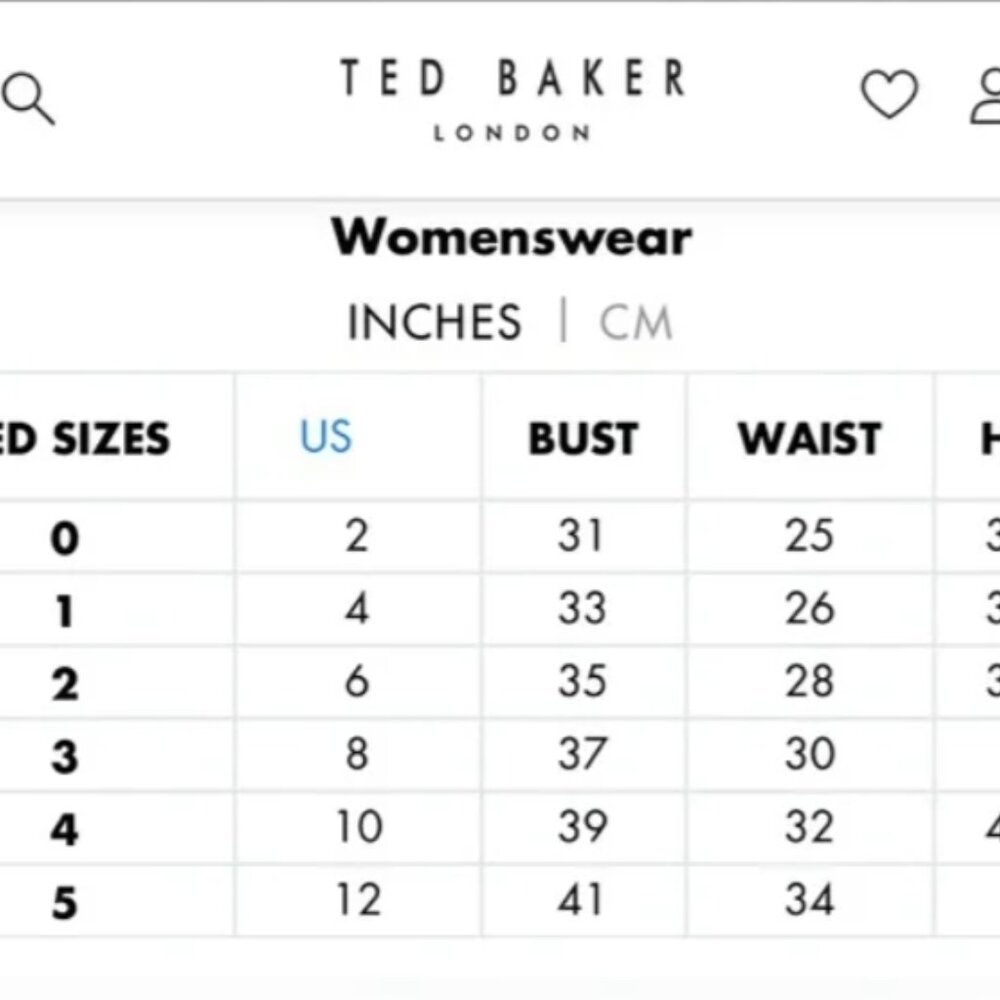Select the WAIST column header
1000x1000 pixels.
tap(810, 438)
